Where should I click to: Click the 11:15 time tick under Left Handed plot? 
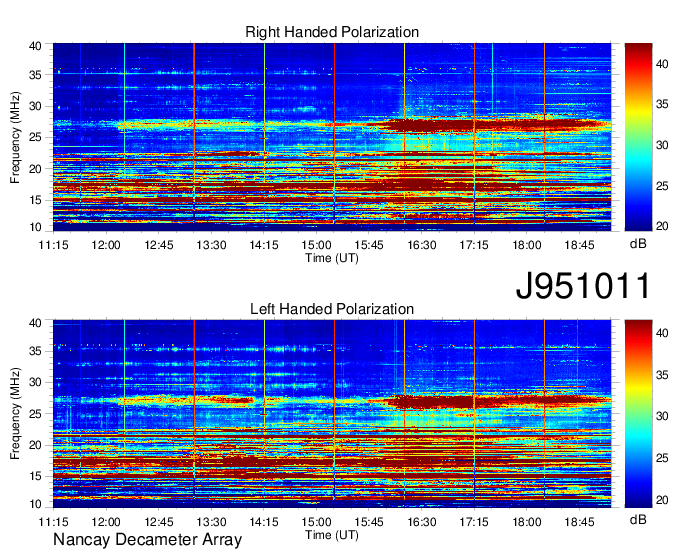pos(53,522)
